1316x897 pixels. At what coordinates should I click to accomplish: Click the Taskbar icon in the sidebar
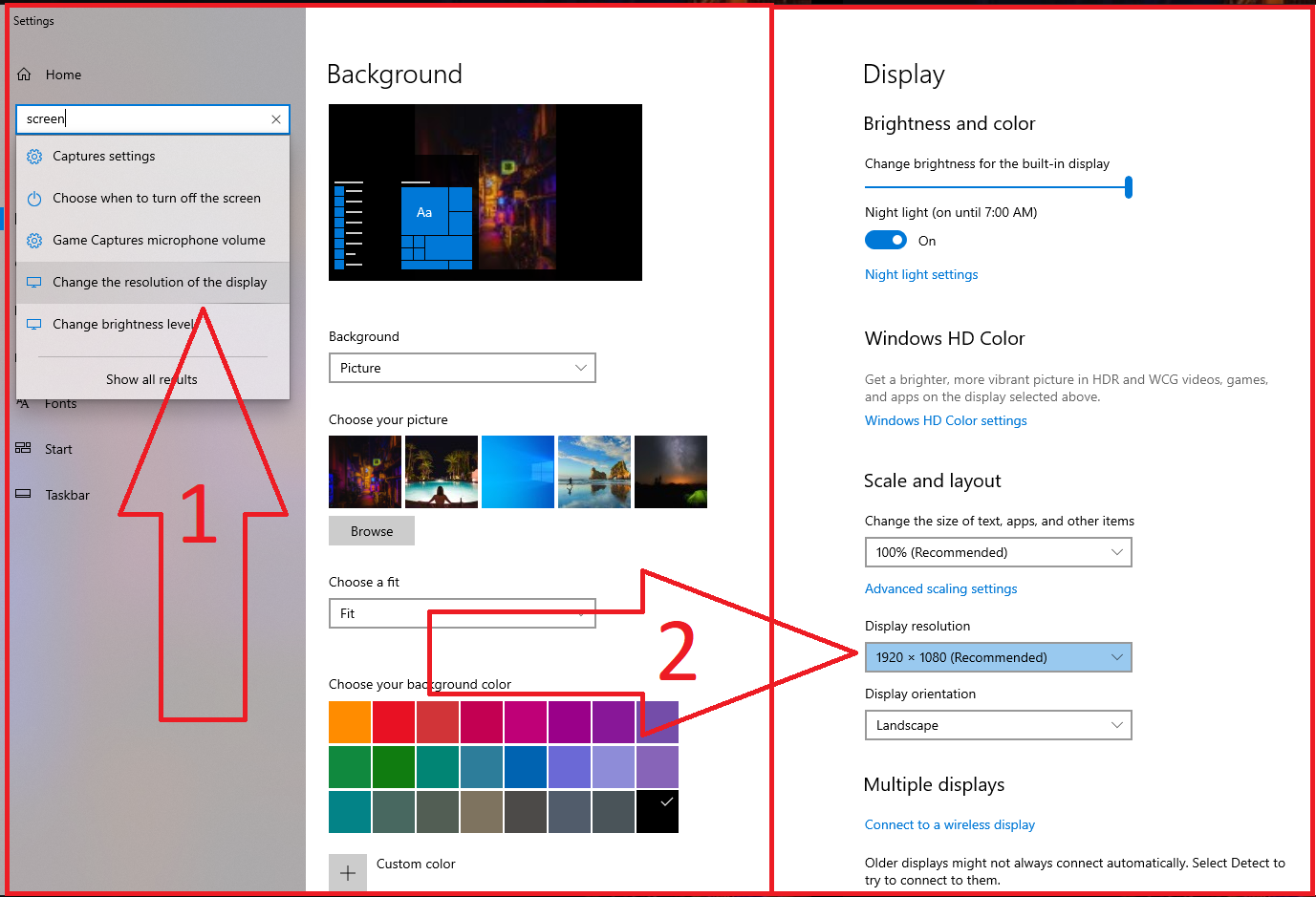[x=24, y=494]
